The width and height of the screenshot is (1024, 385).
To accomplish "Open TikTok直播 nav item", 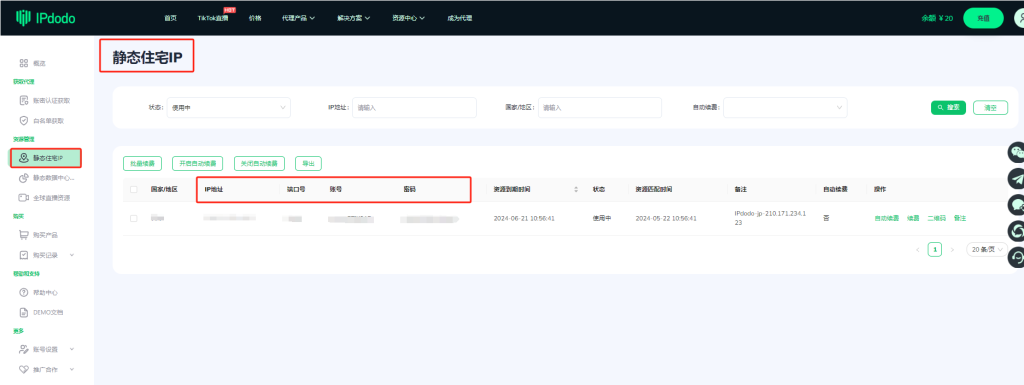I will pyautogui.click(x=213, y=18).
